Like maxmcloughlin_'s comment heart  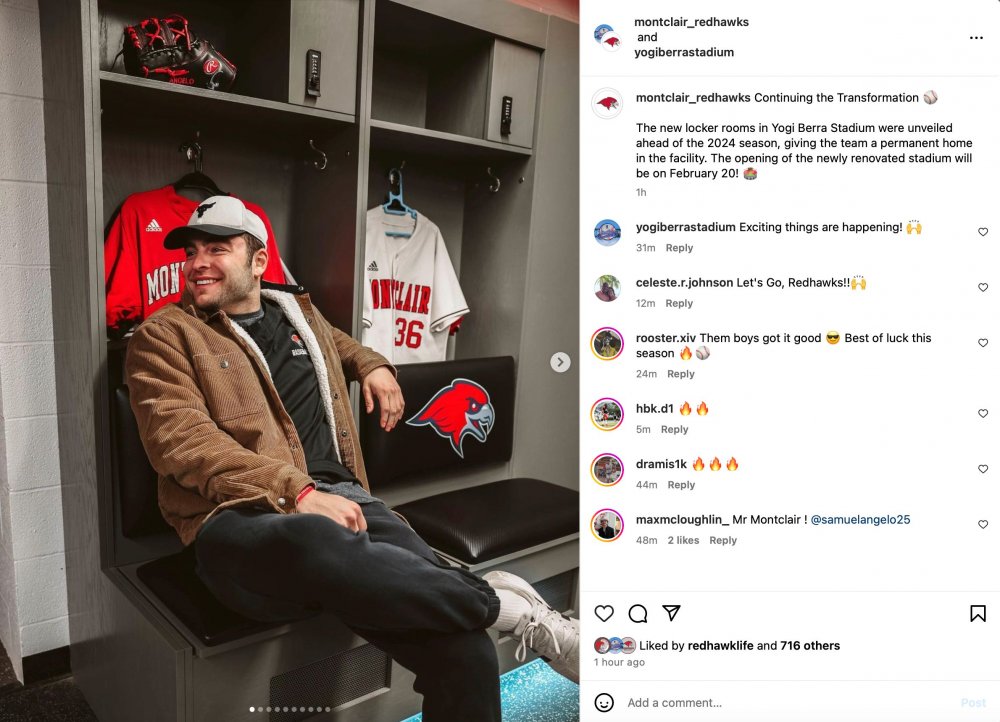click(x=983, y=524)
